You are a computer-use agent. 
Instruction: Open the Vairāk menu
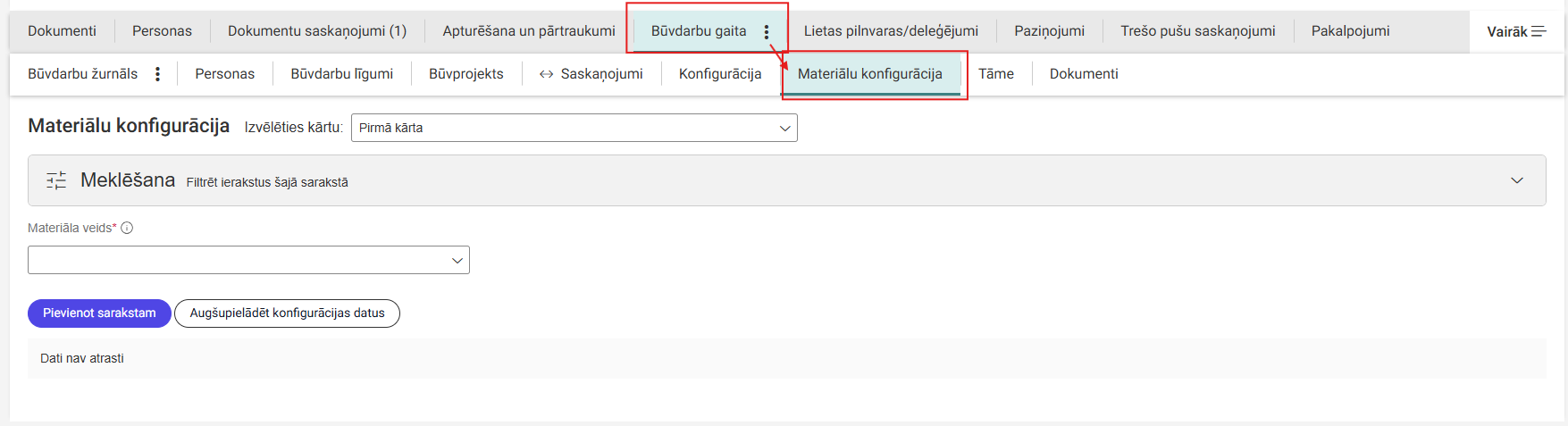click(x=1516, y=31)
